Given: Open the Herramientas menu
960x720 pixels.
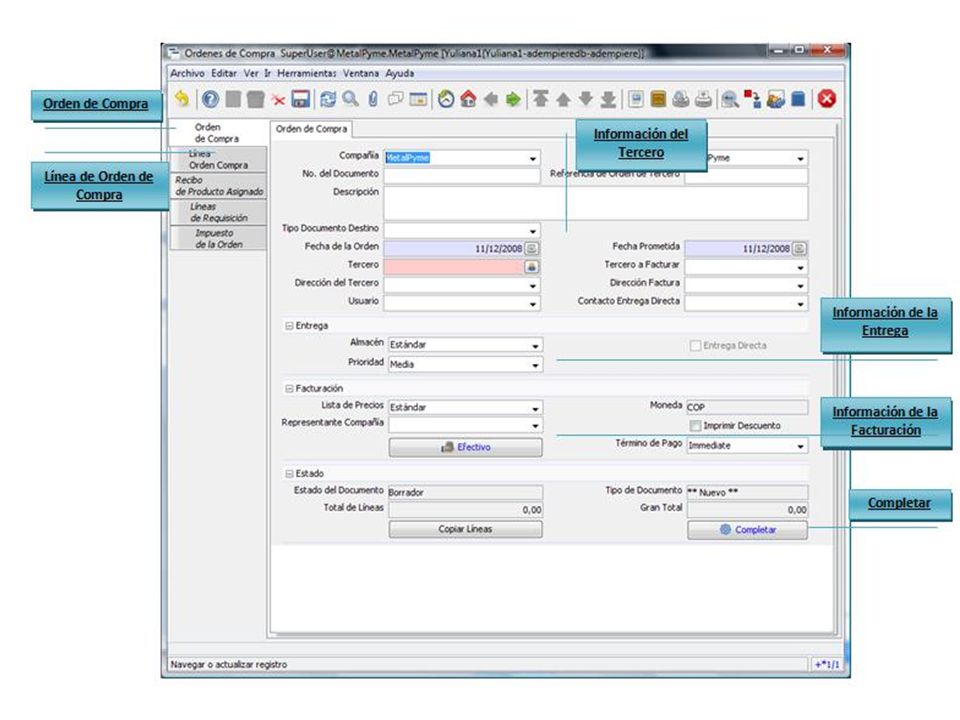Looking at the screenshot, I should point(307,73).
